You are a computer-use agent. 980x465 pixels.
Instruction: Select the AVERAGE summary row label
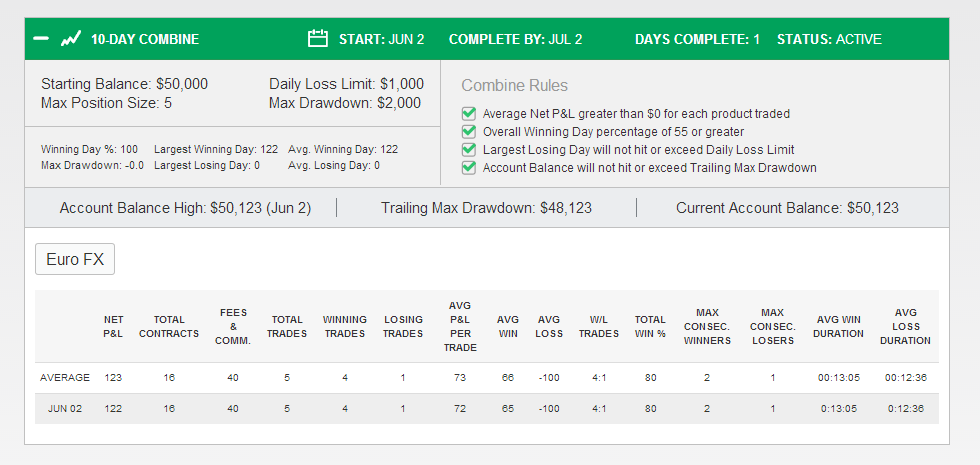pyautogui.click(x=65, y=378)
